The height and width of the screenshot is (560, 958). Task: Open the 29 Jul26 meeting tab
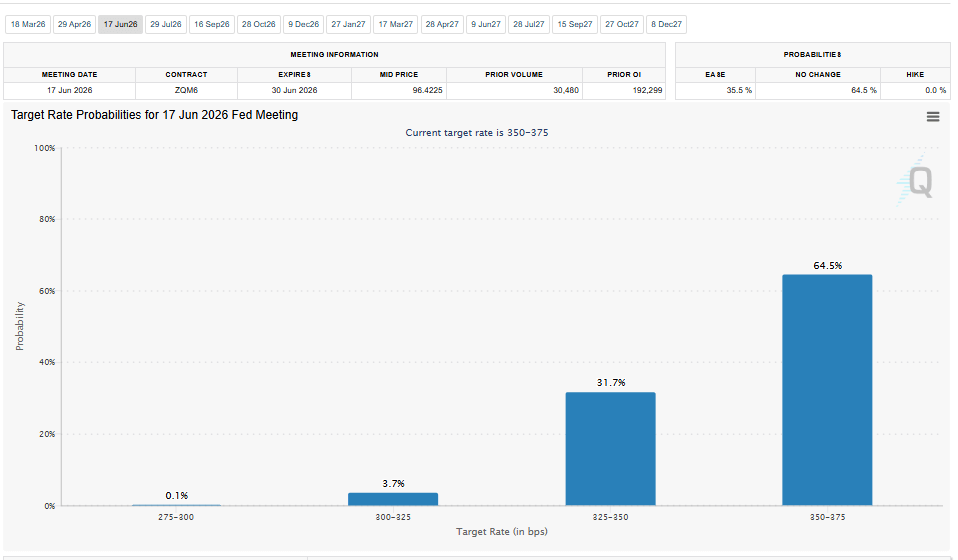tap(166, 24)
